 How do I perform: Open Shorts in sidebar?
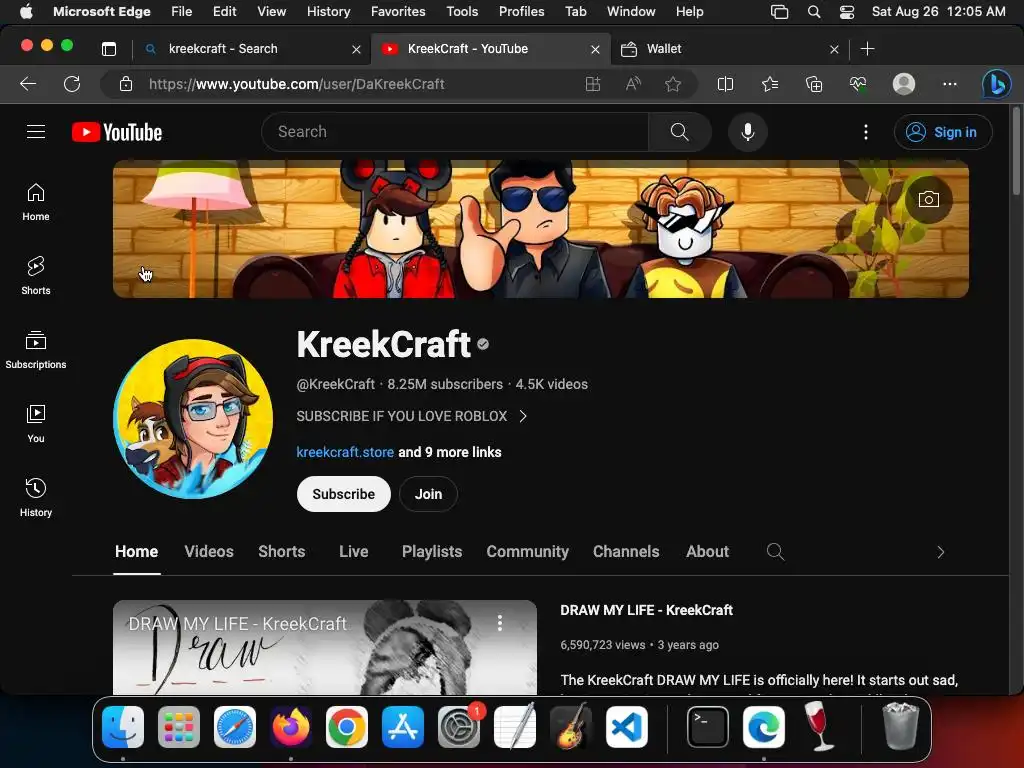[36, 276]
